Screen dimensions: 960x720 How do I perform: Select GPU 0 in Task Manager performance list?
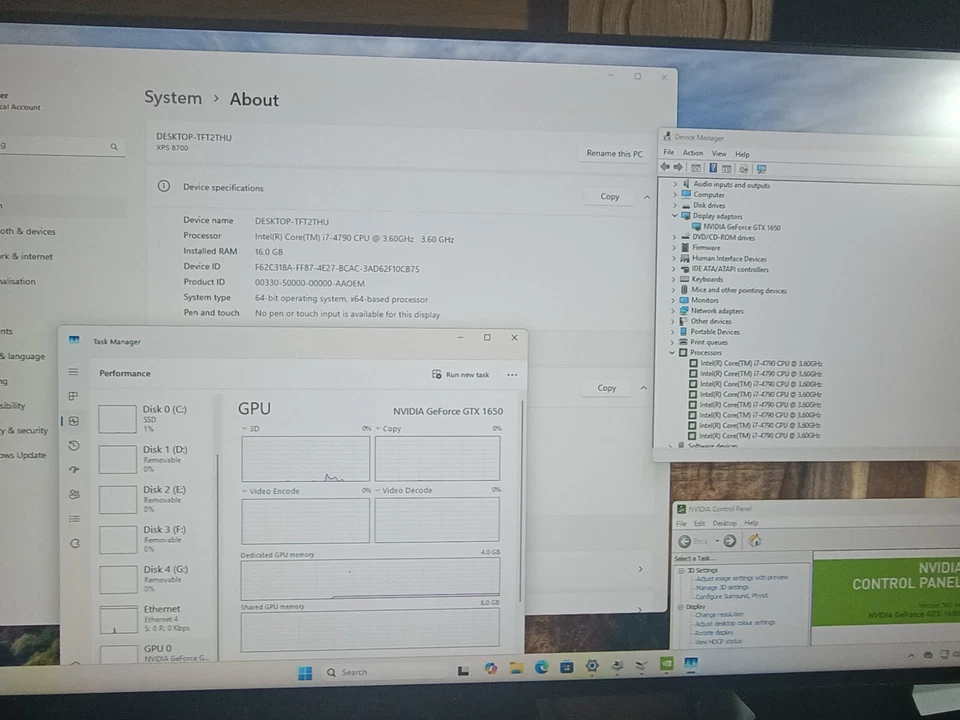pyautogui.click(x=156, y=653)
